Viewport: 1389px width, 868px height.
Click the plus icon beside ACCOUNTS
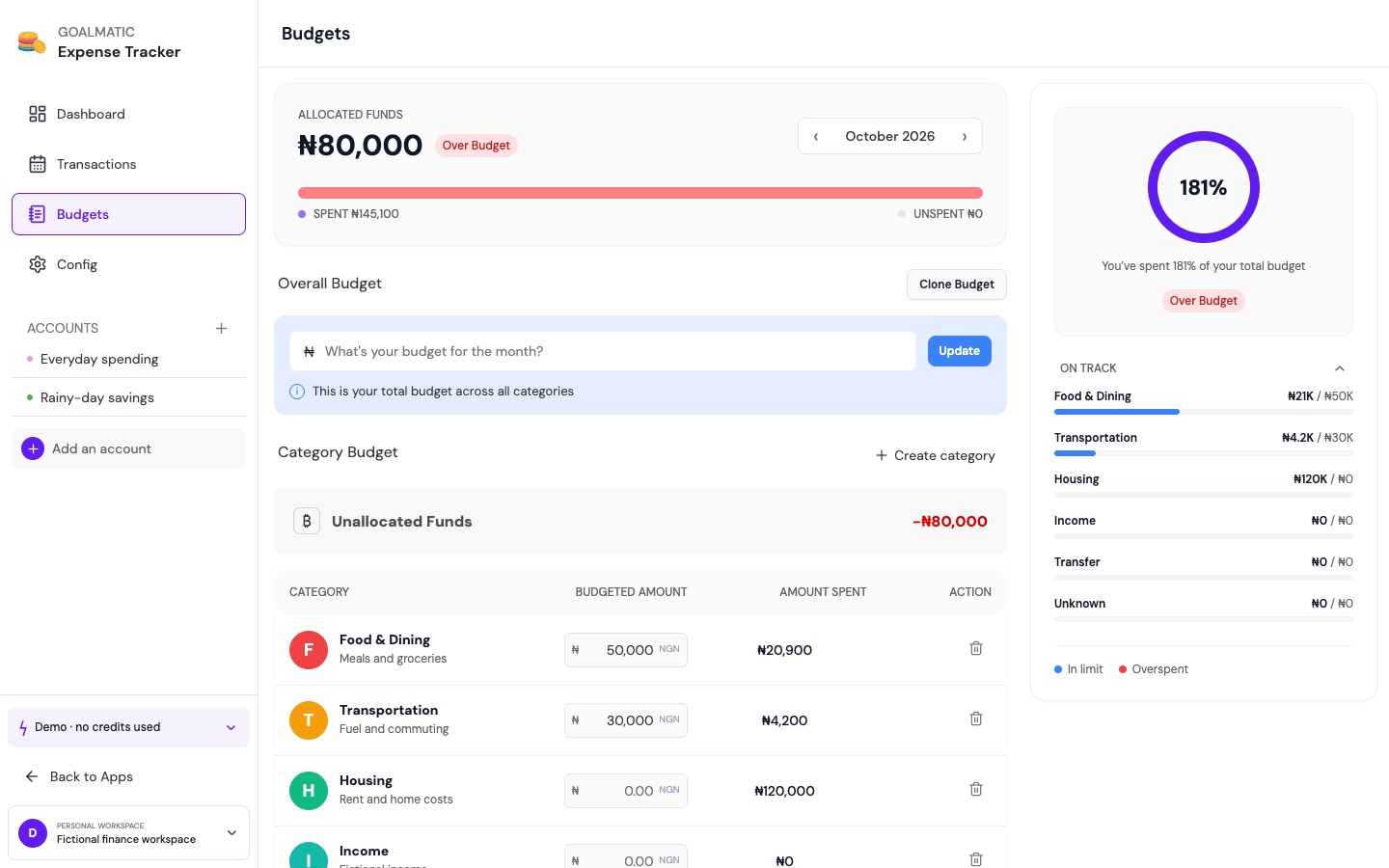(x=221, y=328)
